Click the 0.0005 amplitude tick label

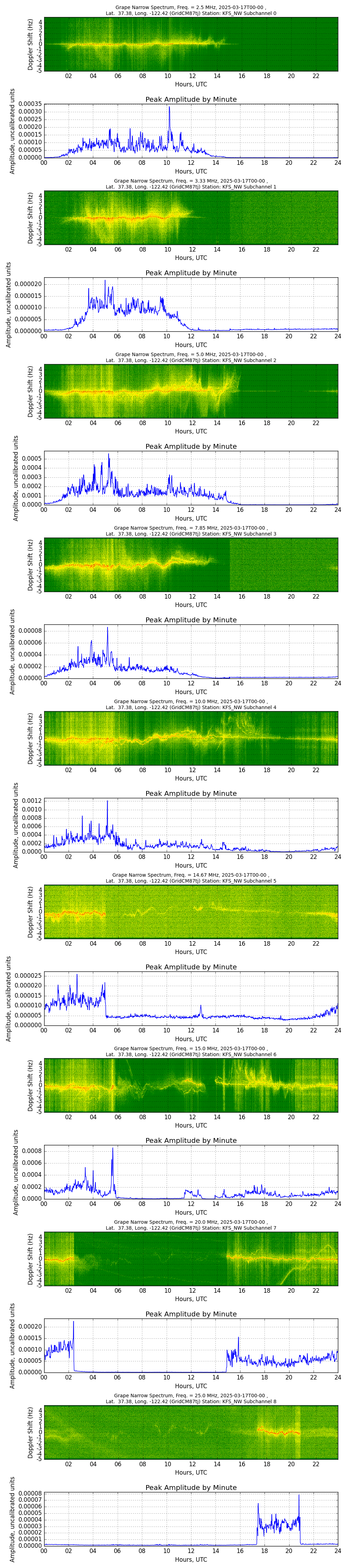[x=32, y=458]
